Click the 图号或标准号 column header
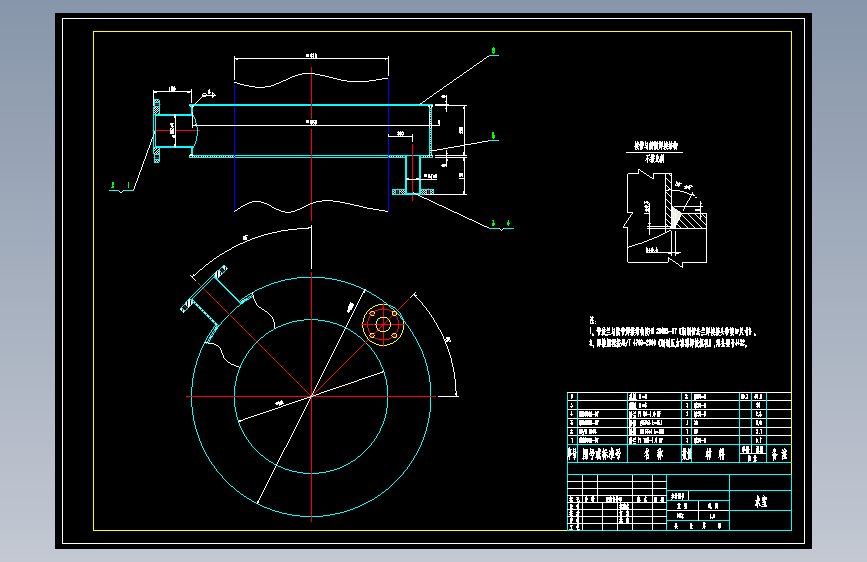Image resolution: width=867 pixels, height=562 pixels. click(x=602, y=455)
